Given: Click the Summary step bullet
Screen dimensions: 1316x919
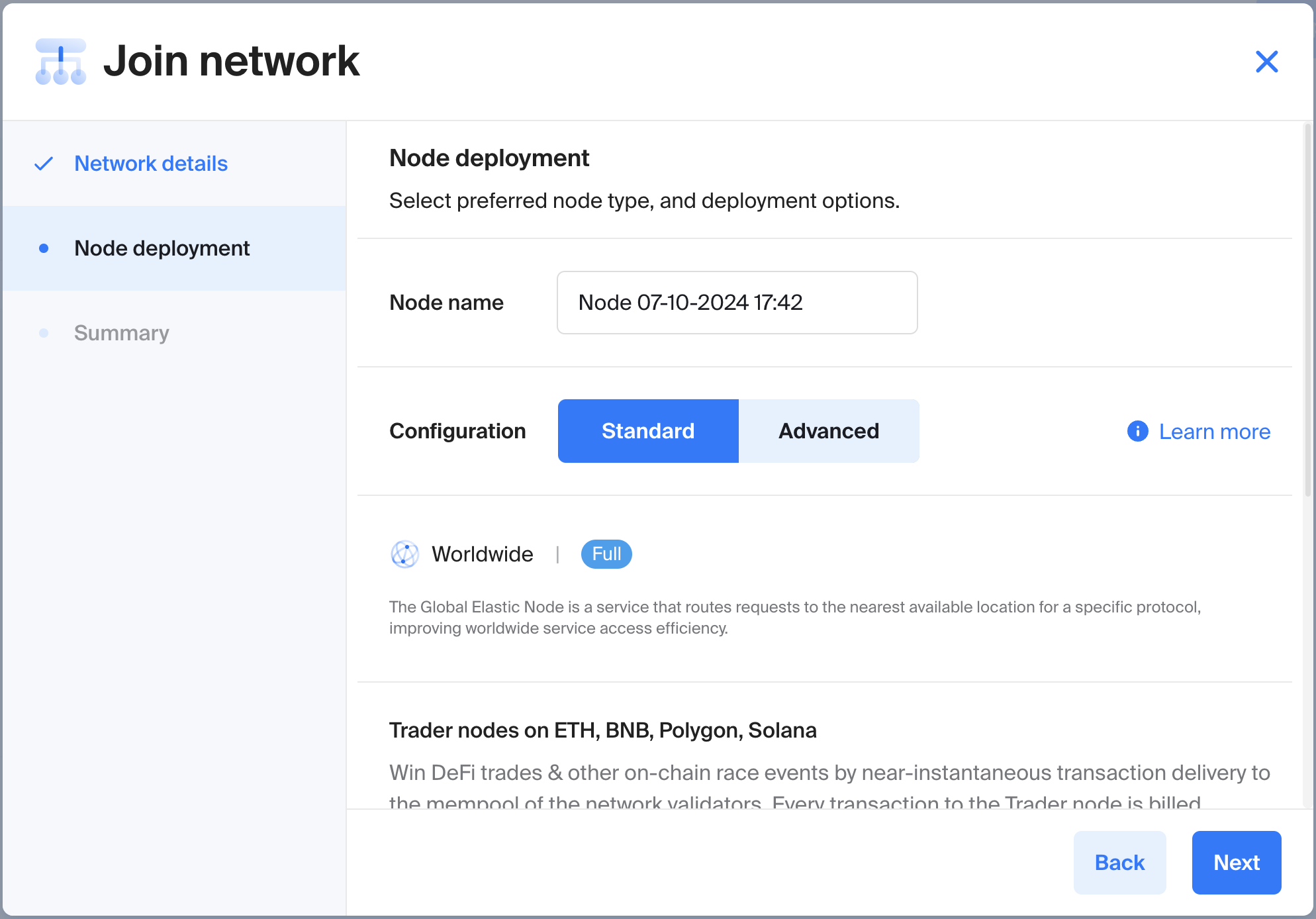Looking at the screenshot, I should 44,333.
